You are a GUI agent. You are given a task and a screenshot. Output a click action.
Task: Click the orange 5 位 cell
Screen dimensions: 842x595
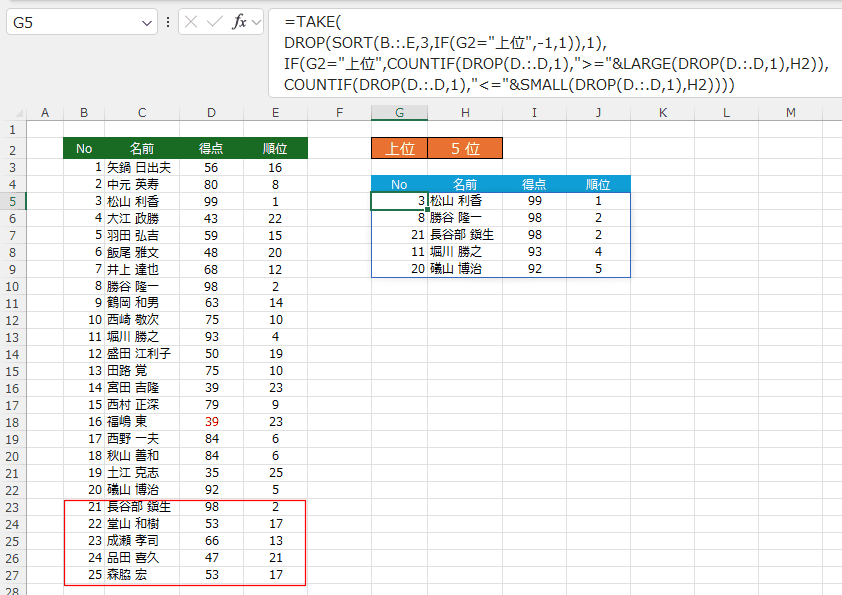pos(465,148)
